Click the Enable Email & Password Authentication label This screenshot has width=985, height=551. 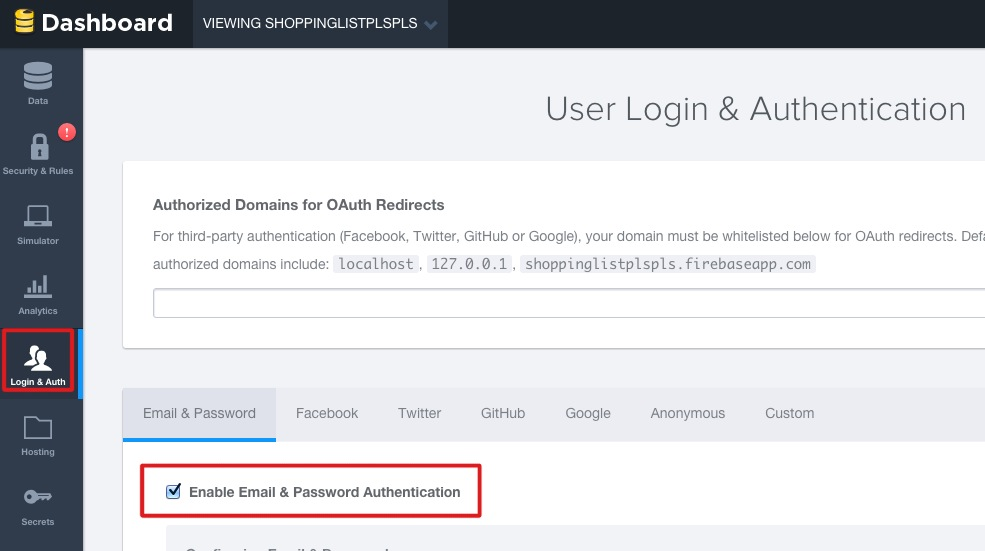click(x=324, y=492)
